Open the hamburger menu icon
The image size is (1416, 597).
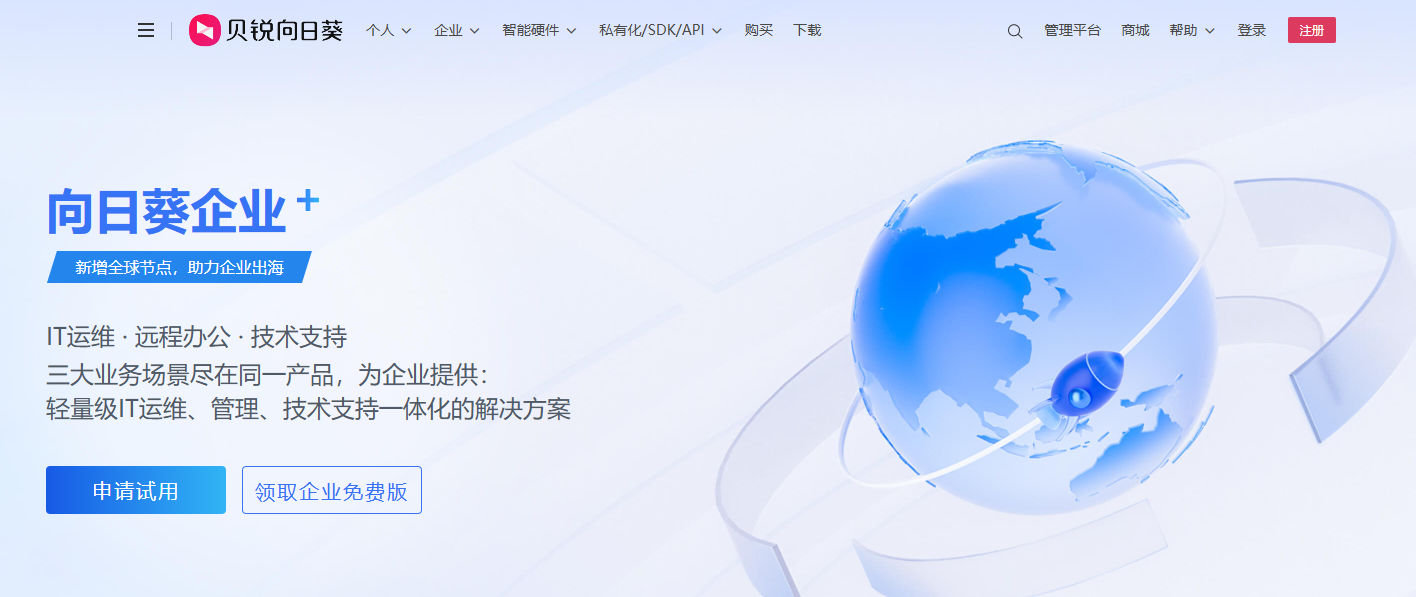(x=146, y=31)
